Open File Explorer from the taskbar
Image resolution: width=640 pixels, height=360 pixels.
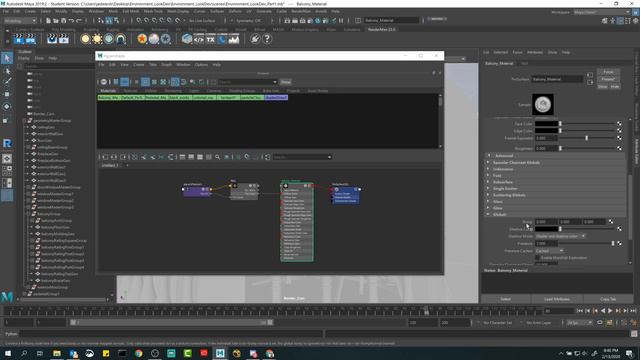(x=57, y=353)
